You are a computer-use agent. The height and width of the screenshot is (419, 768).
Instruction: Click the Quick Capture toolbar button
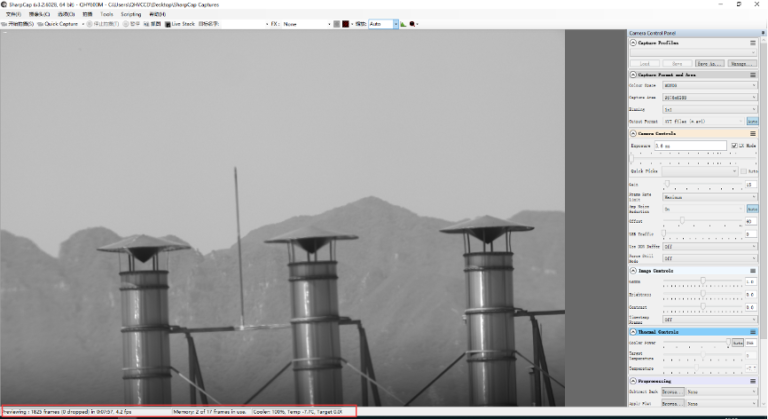(x=58, y=23)
